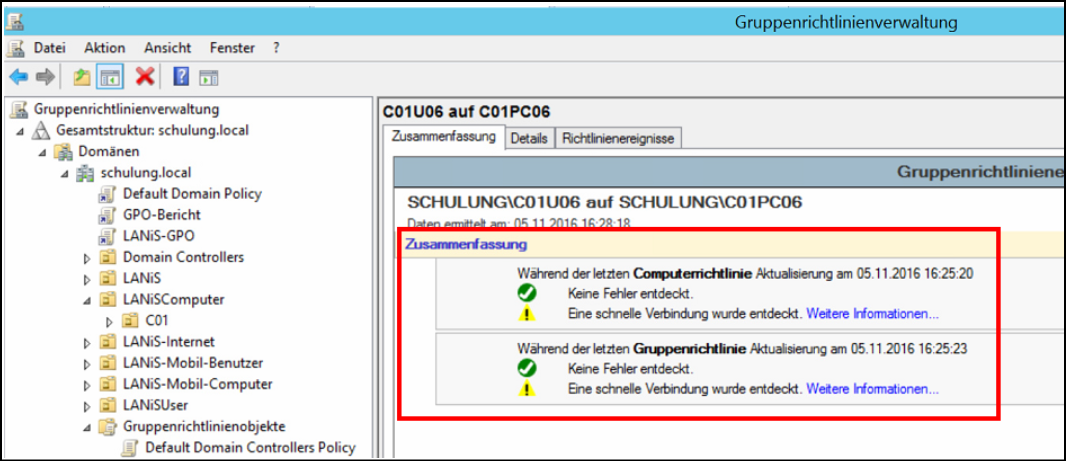Switch to the Zusammenfassung tab
The width and height of the screenshot is (1066, 461).
point(443,137)
